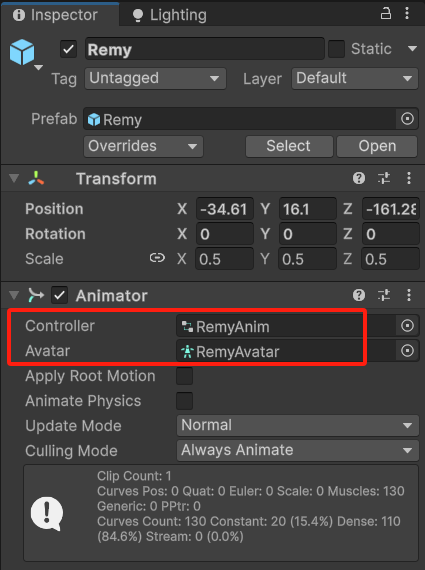Click the Controller object picker circle
The width and height of the screenshot is (425, 570).
(x=407, y=325)
